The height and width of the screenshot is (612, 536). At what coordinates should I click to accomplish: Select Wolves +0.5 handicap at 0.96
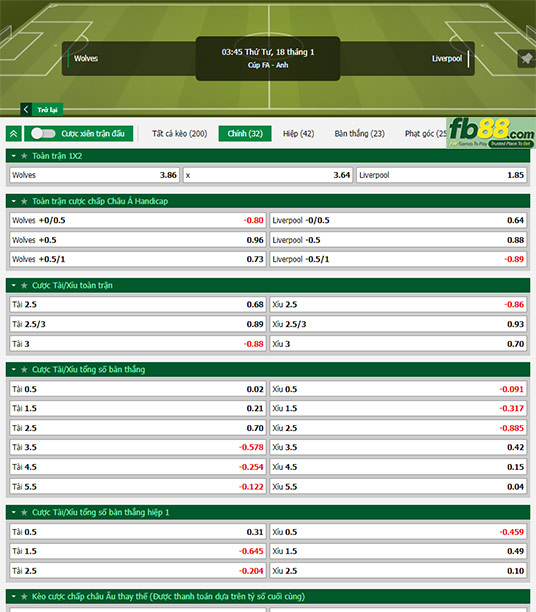coord(138,240)
